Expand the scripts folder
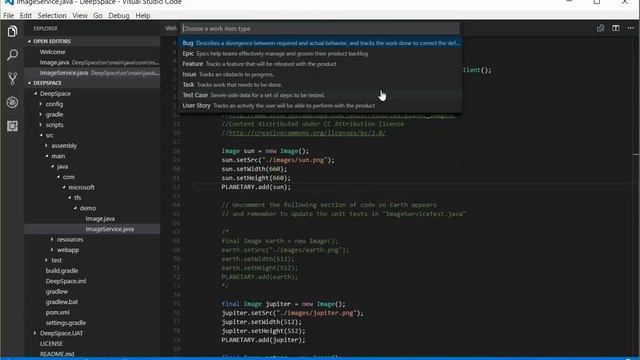The height and width of the screenshot is (360, 640). 54,125
